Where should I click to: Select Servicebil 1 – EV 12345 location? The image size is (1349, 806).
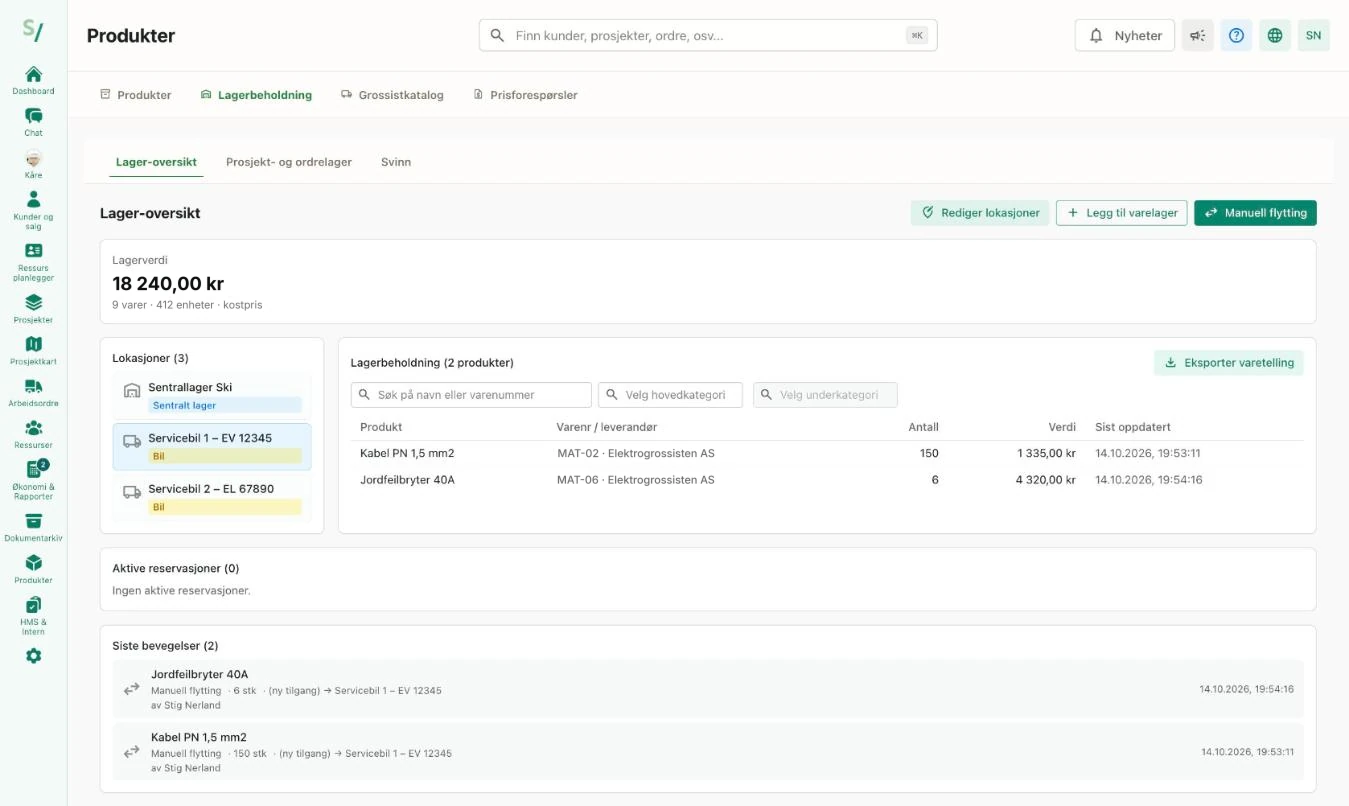[x=212, y=447]
